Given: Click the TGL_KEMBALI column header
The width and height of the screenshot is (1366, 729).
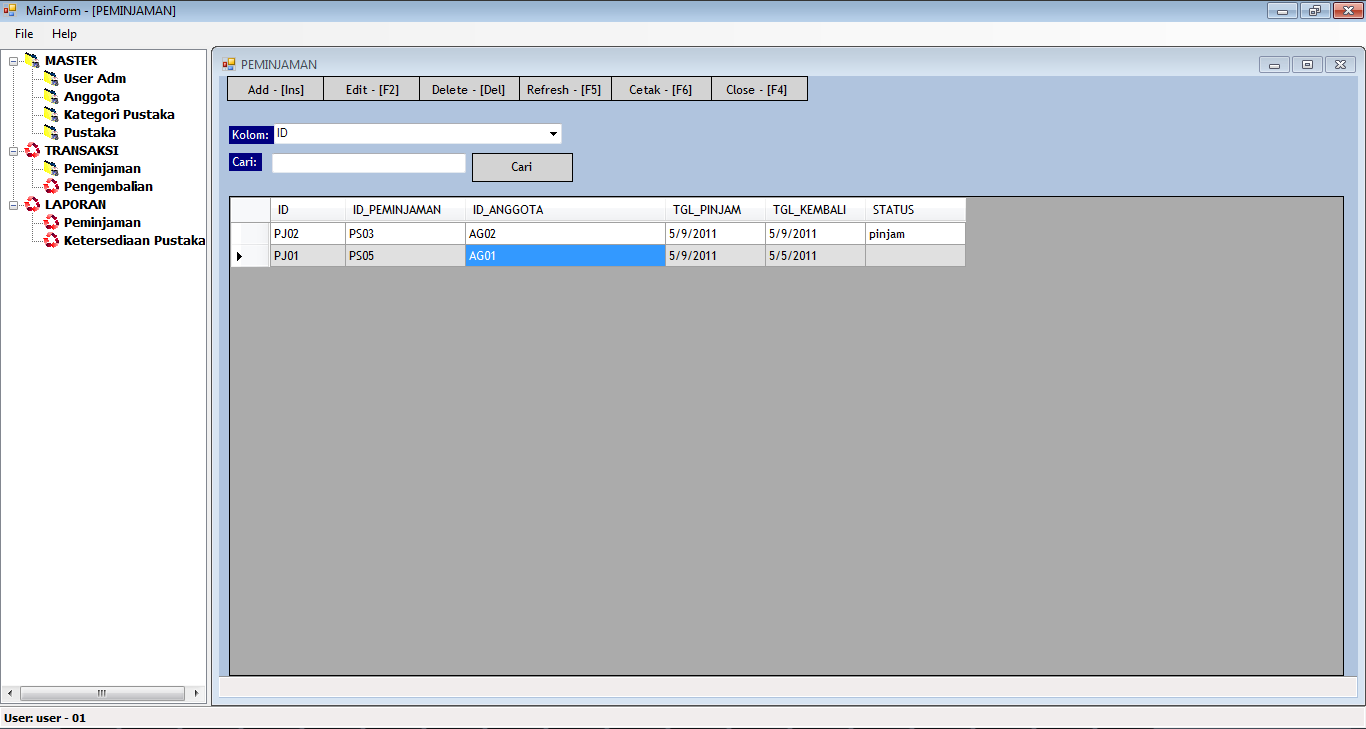Looking at the screenshot, I should tap(815, 210).
